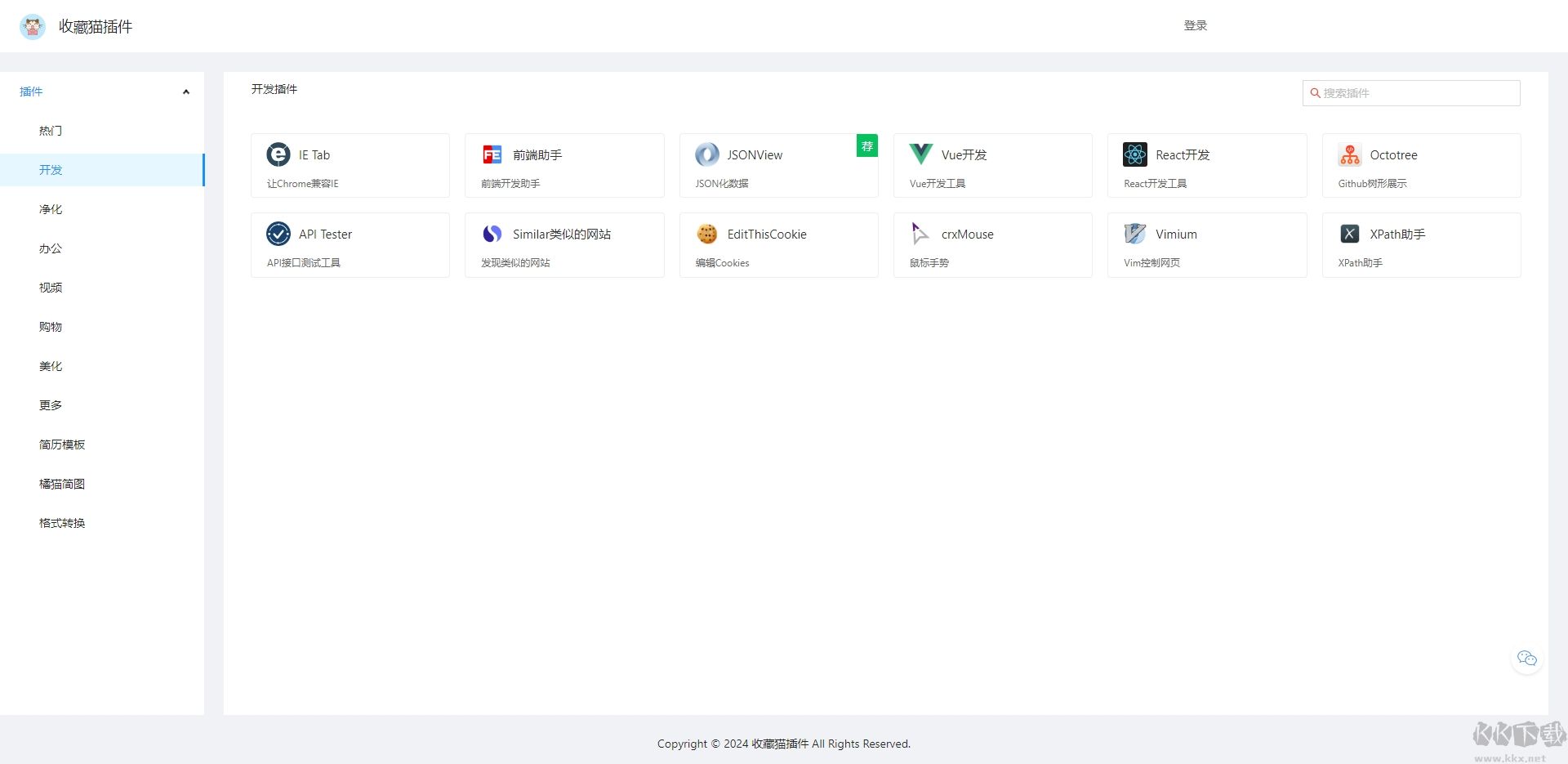Open the Octotree card title

click(x=1393, y=154)
